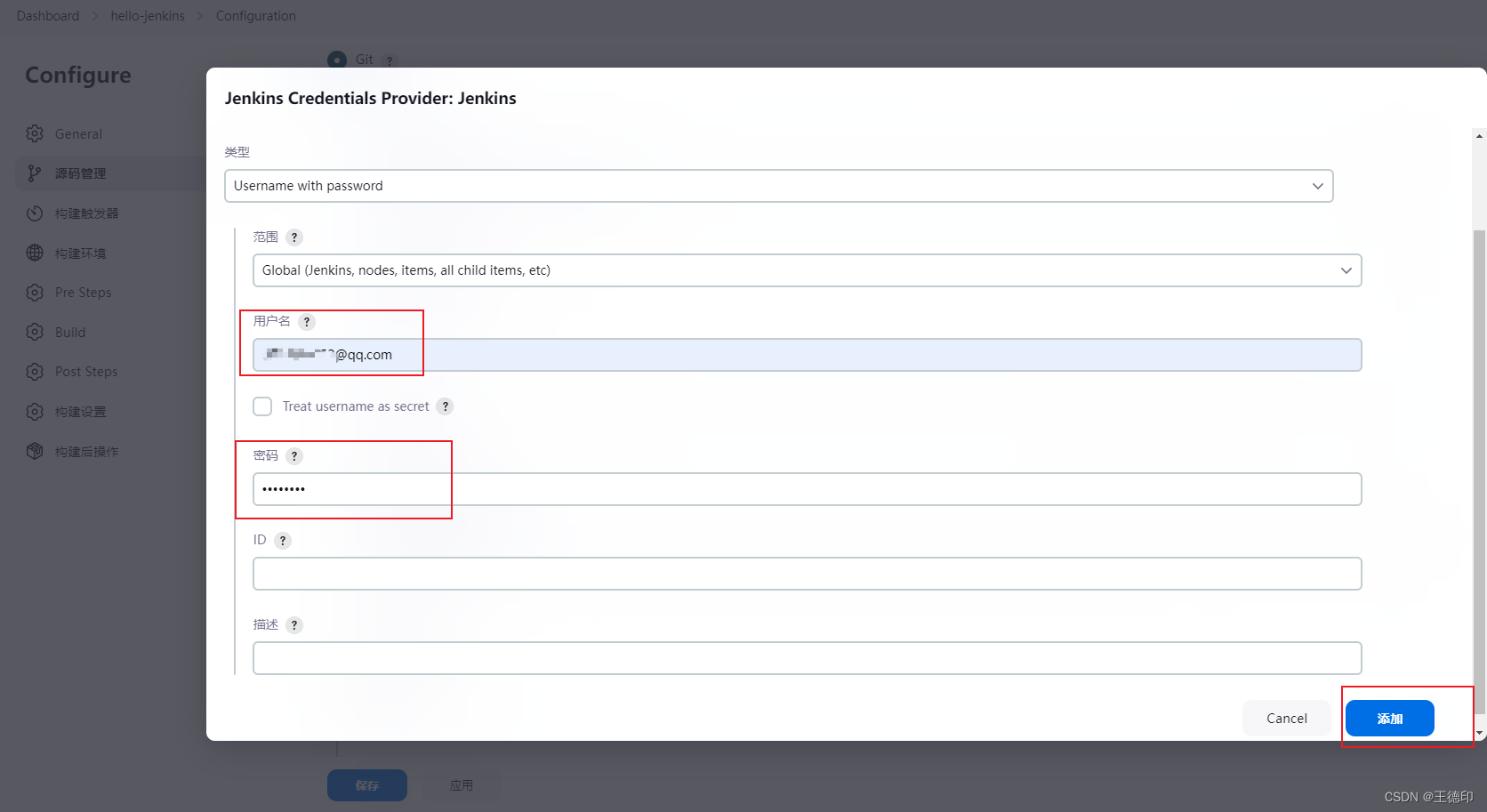Go to Configuration breadcrumb link
The height and width of the screenshot is (812, 1487).
click(x=256, y=16)
